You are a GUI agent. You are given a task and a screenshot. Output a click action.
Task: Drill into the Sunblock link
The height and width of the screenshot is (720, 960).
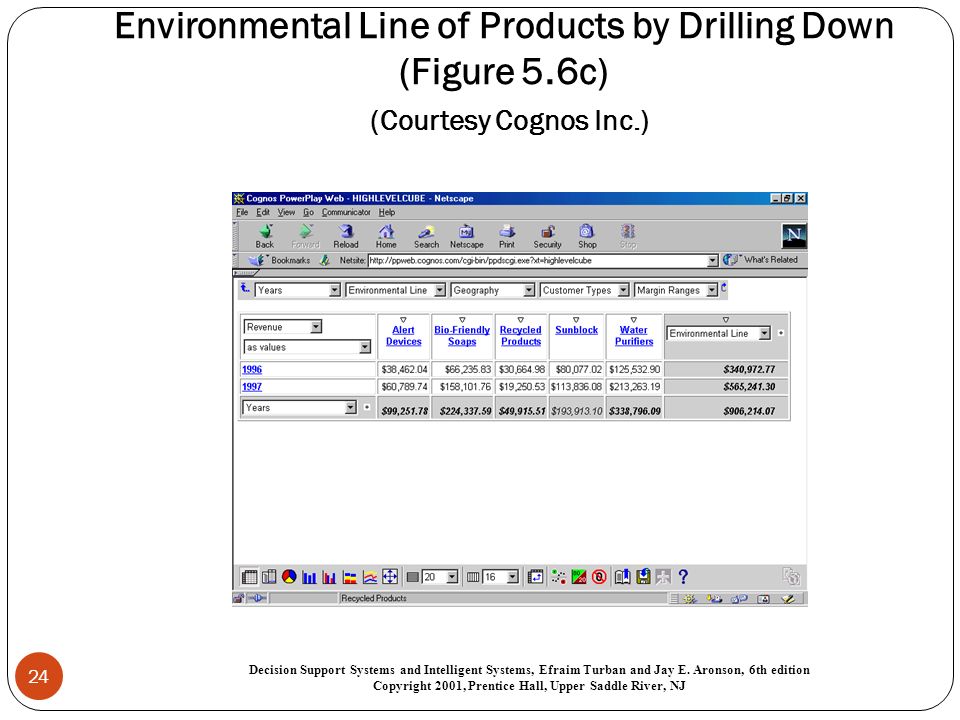coord(577,330)
